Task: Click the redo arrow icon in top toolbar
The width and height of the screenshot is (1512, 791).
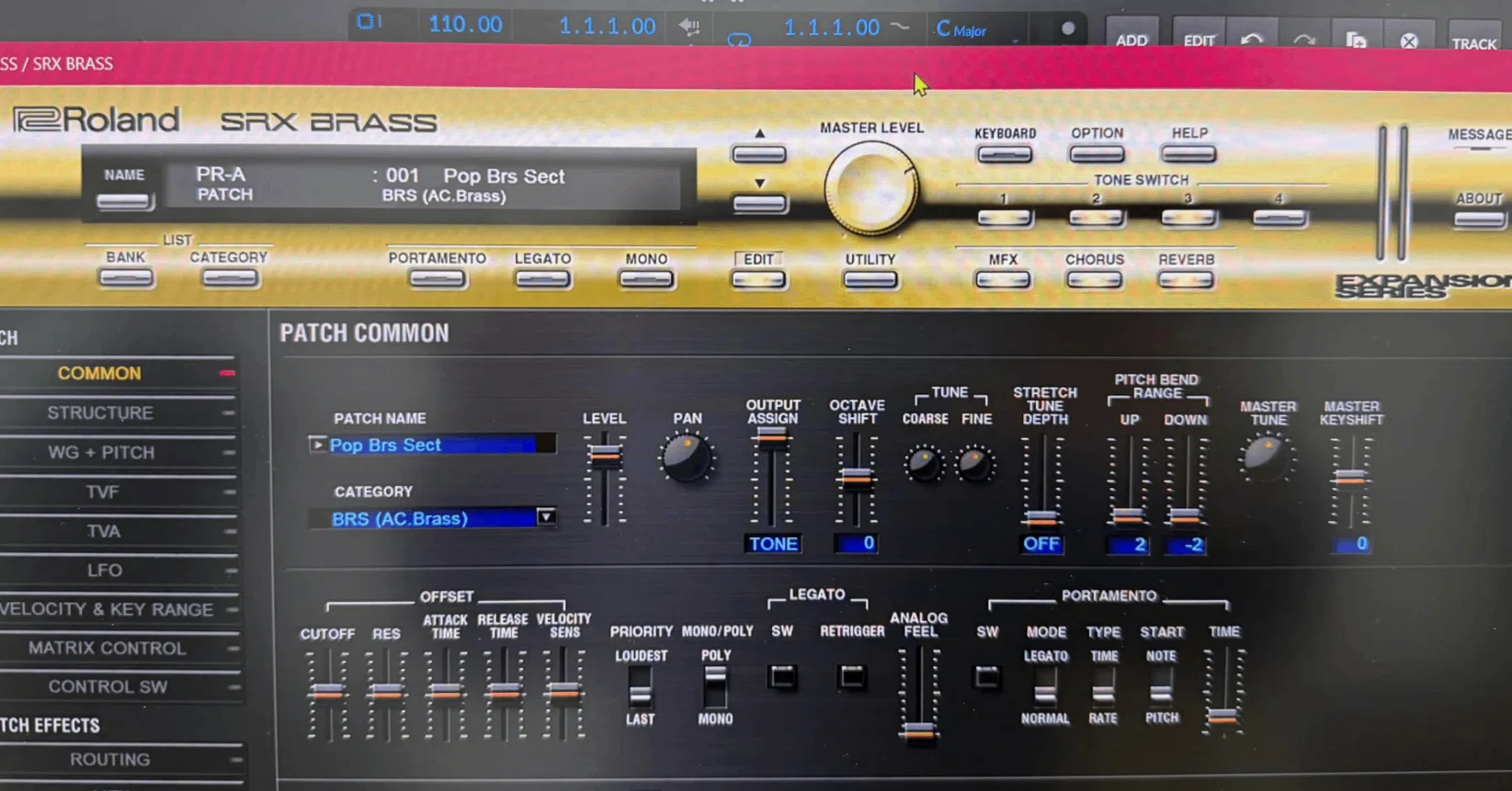Action: coord(1303,40)
